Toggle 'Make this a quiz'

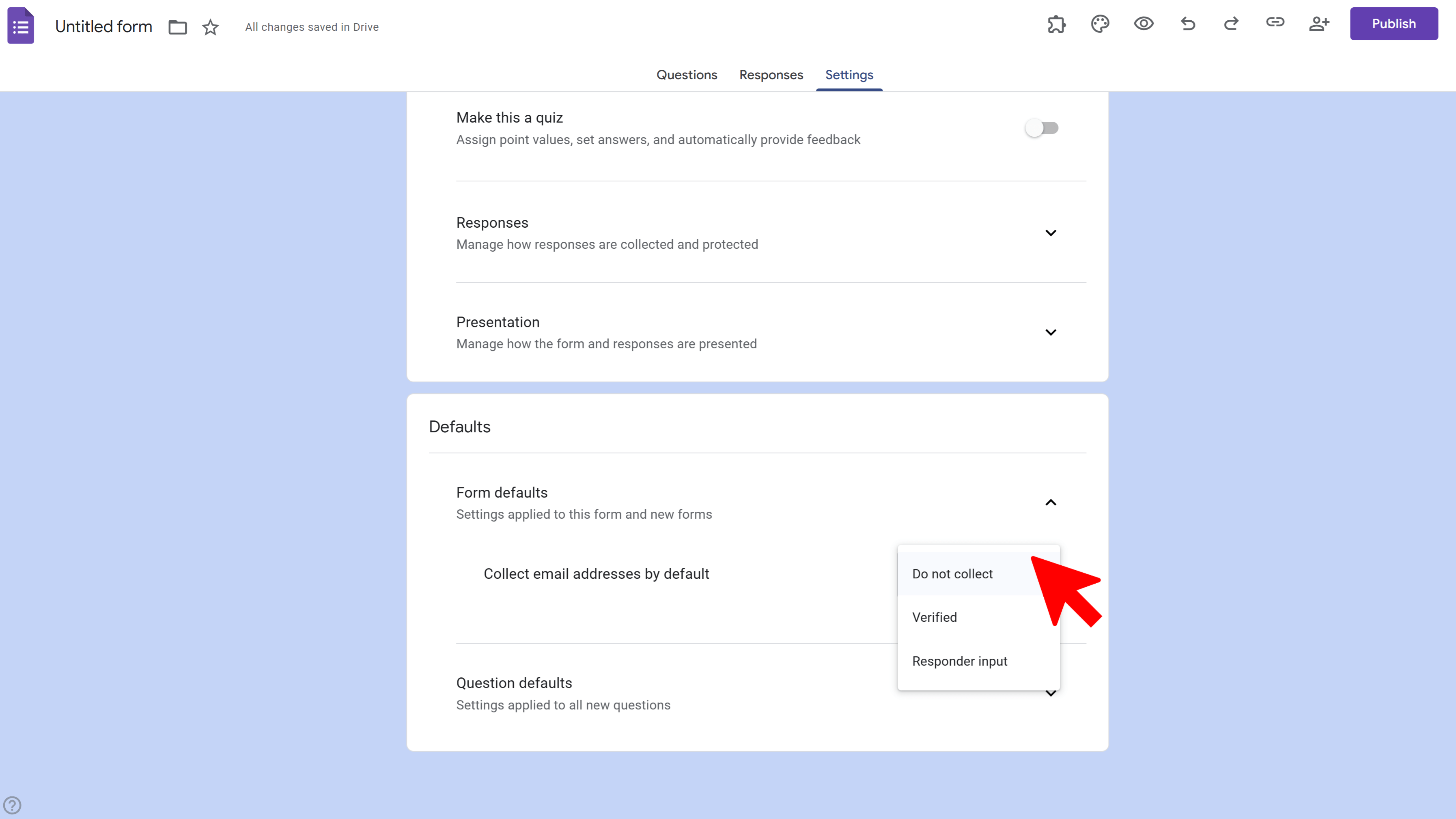coord(1042,128)
